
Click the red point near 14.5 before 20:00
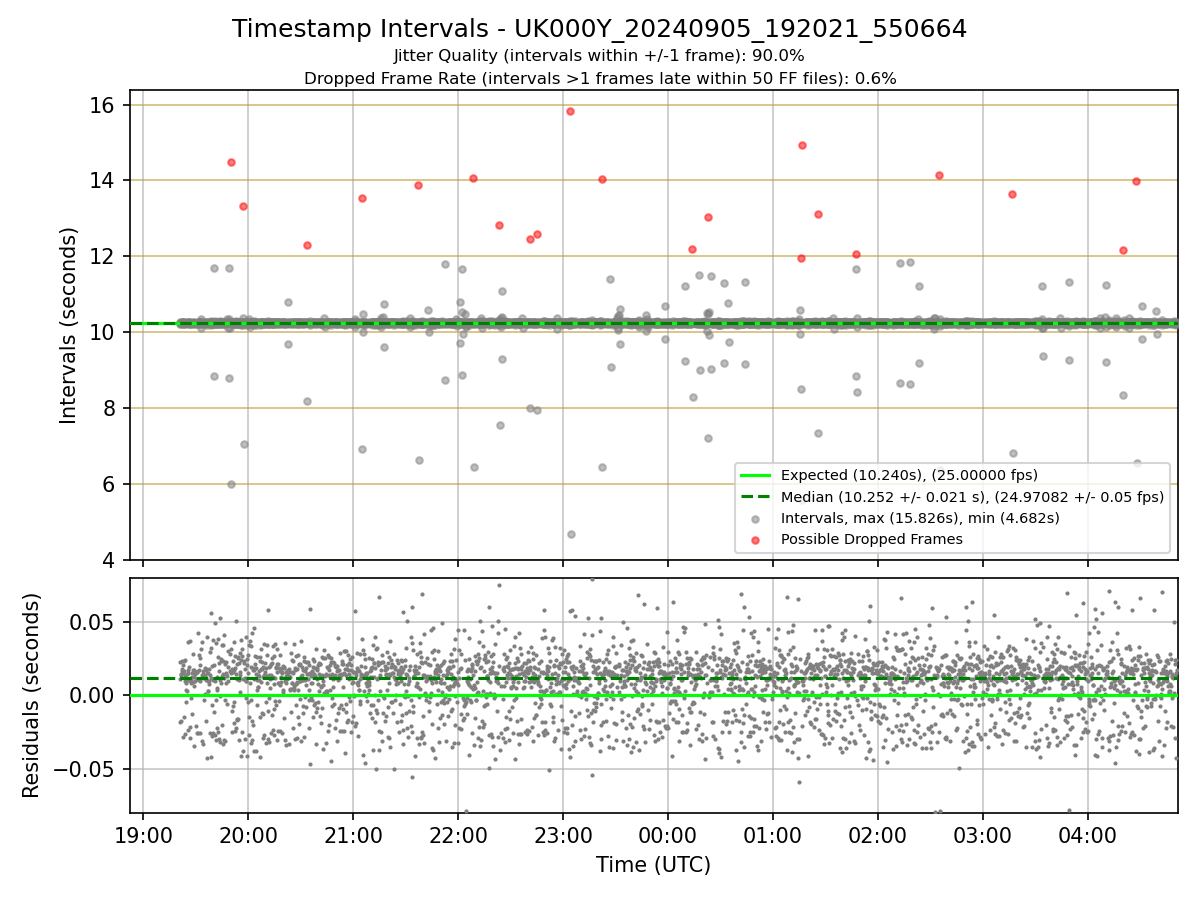pos(231,162)
